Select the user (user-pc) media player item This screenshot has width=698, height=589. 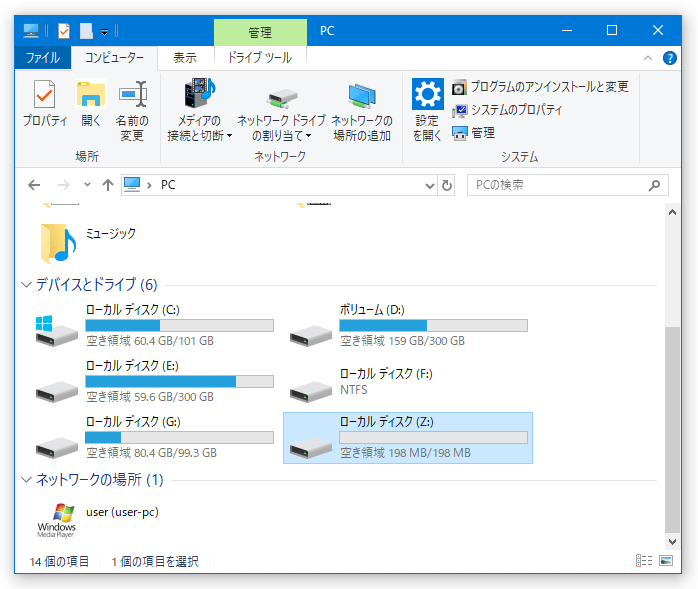click(98, 520)
